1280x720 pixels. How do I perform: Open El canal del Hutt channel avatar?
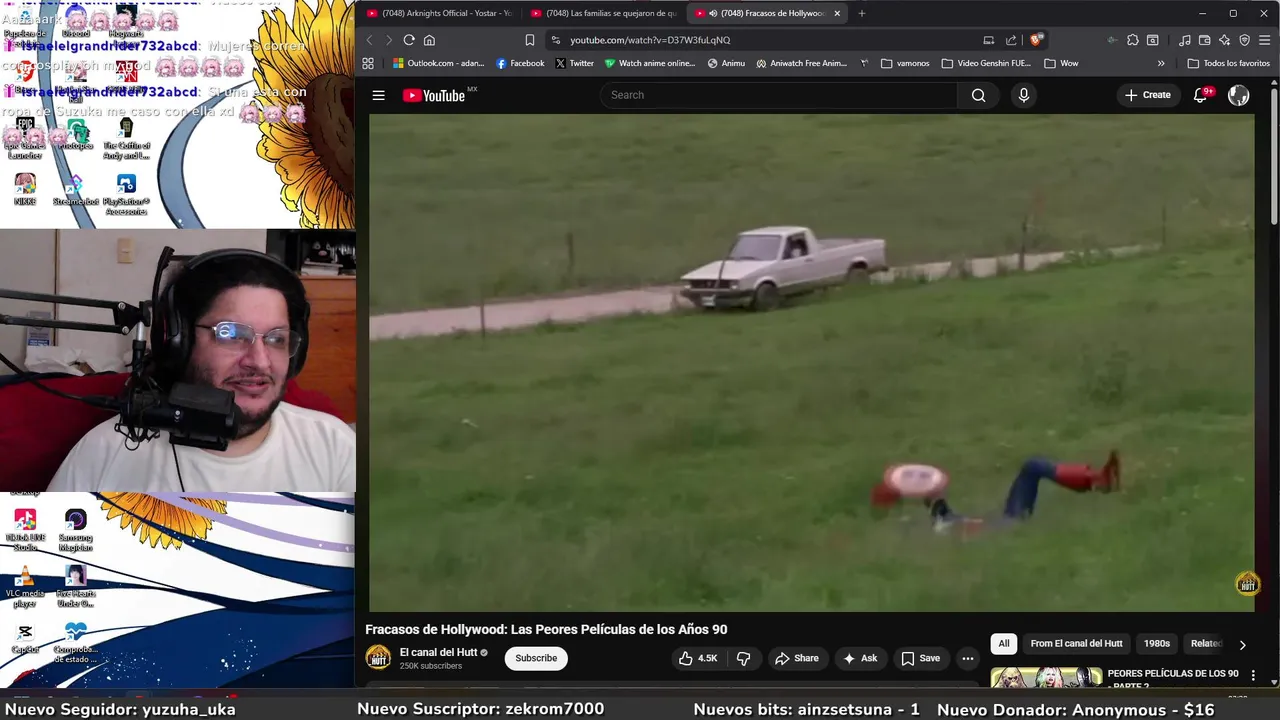tap(378, 657)
